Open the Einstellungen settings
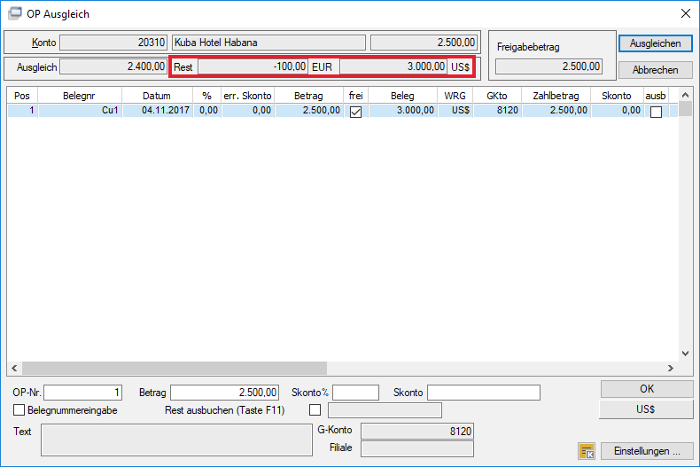The width and height of the screenshot is (700, 467). click(x=647, y=451)
